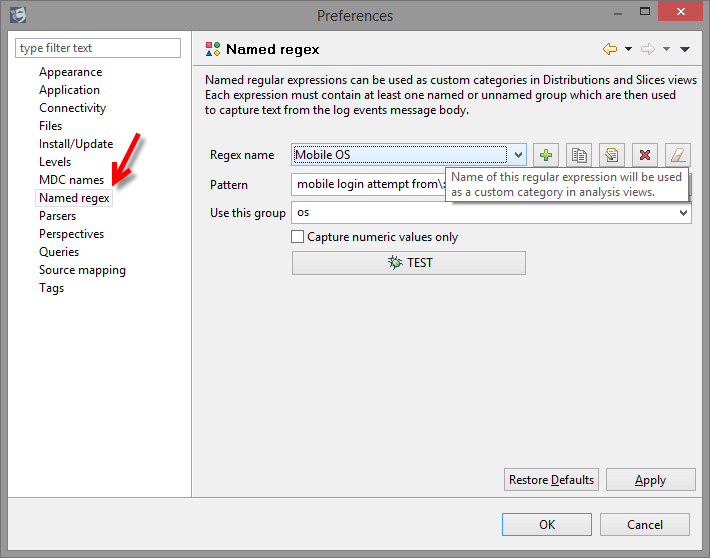Minimize the Preferences window
The image size is (710, 558).
point(618,14)
